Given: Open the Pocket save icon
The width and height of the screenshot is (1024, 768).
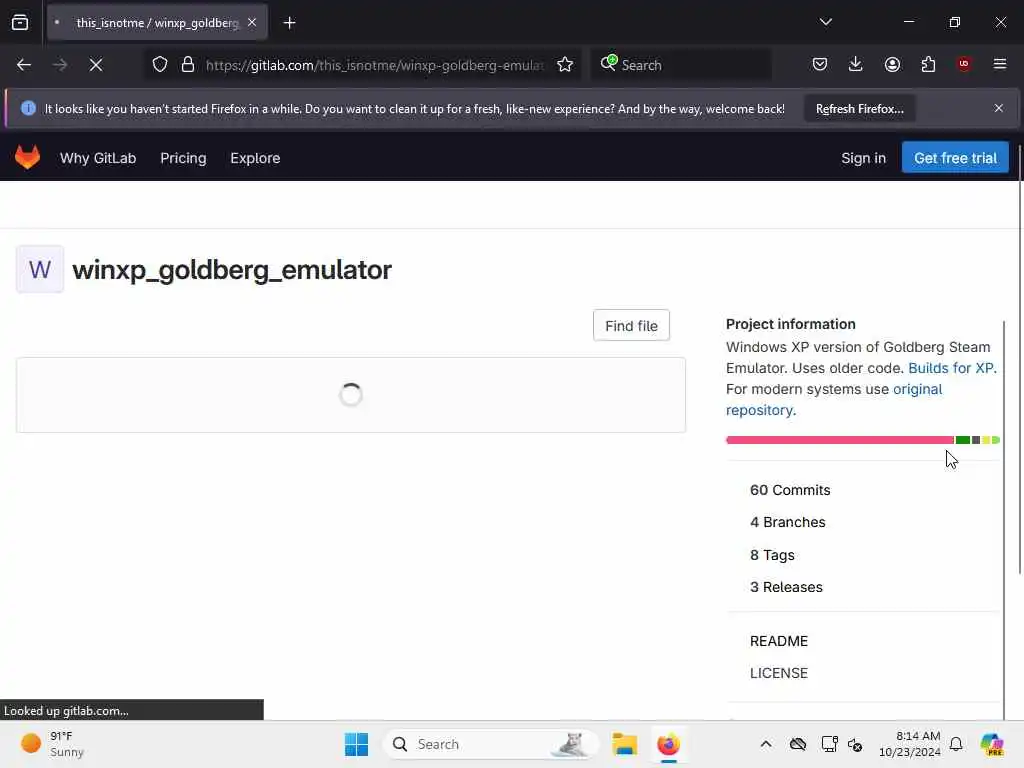Looking at the screenshot, I should (820, 64).
